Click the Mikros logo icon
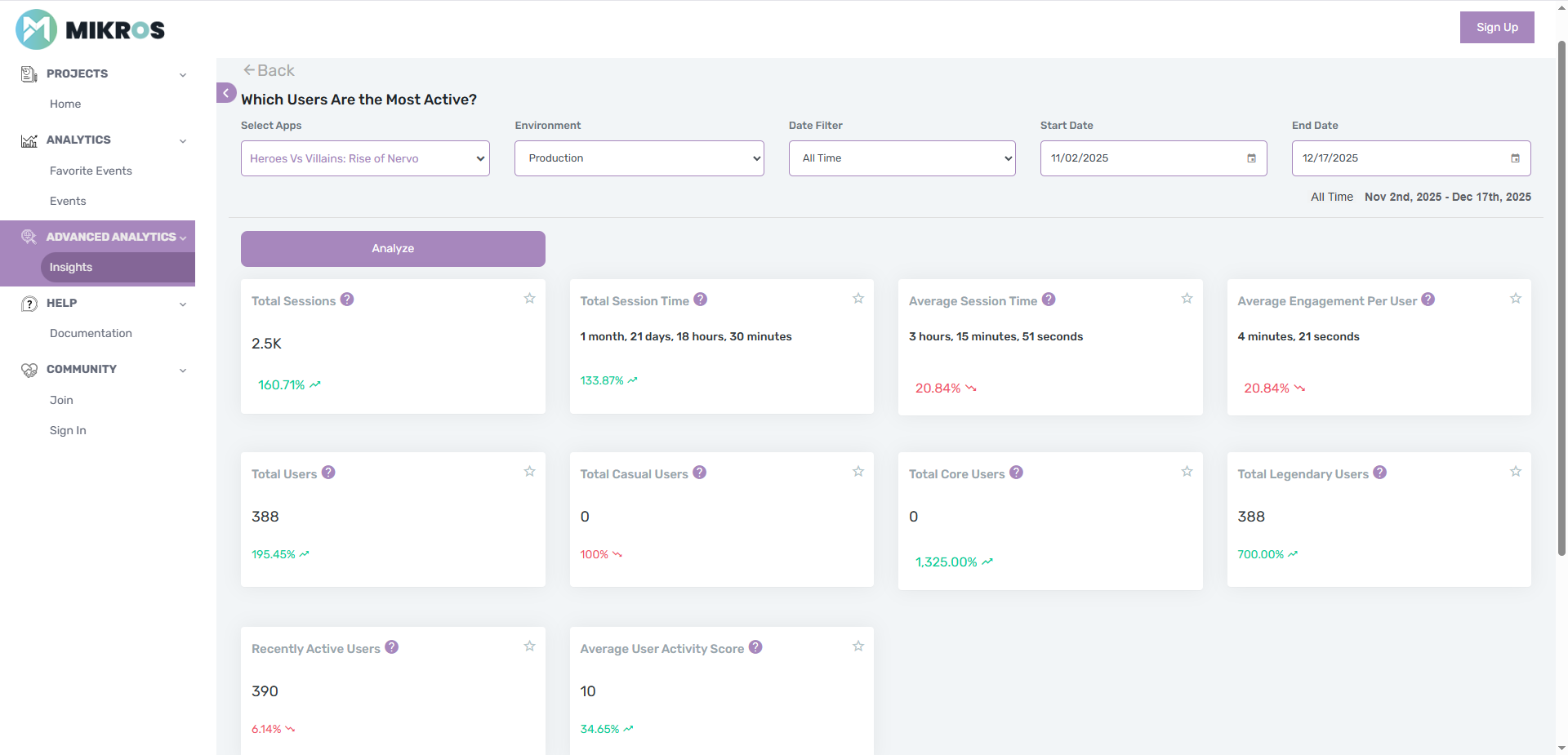The image size is (1568, 755). pyautogui.click(x=37, y=29)
